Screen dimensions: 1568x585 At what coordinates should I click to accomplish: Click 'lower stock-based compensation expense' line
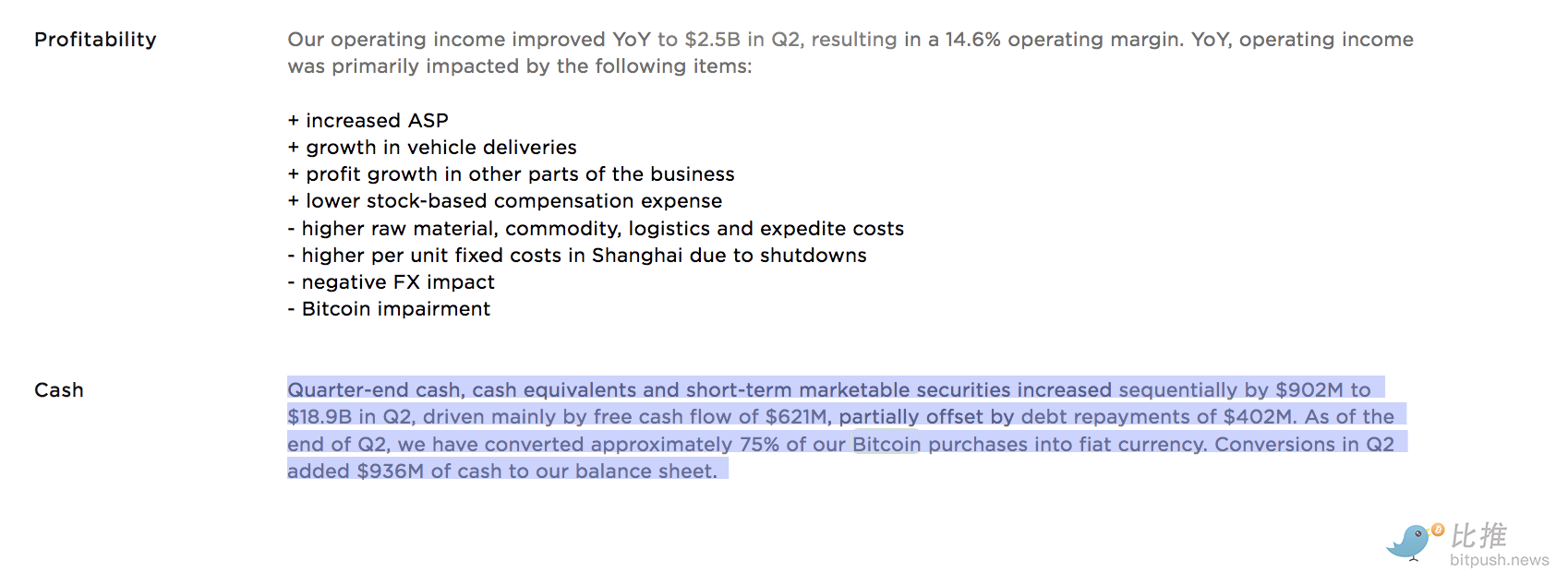pos(505,201)
